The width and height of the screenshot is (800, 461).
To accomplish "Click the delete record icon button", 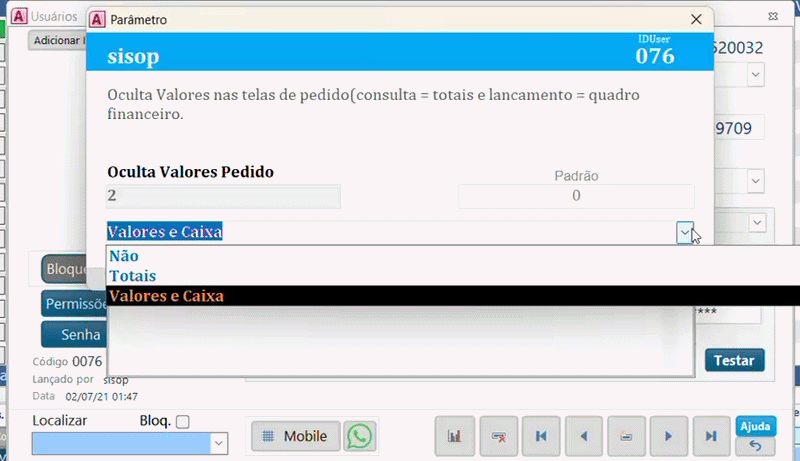I will coord(498,436).
